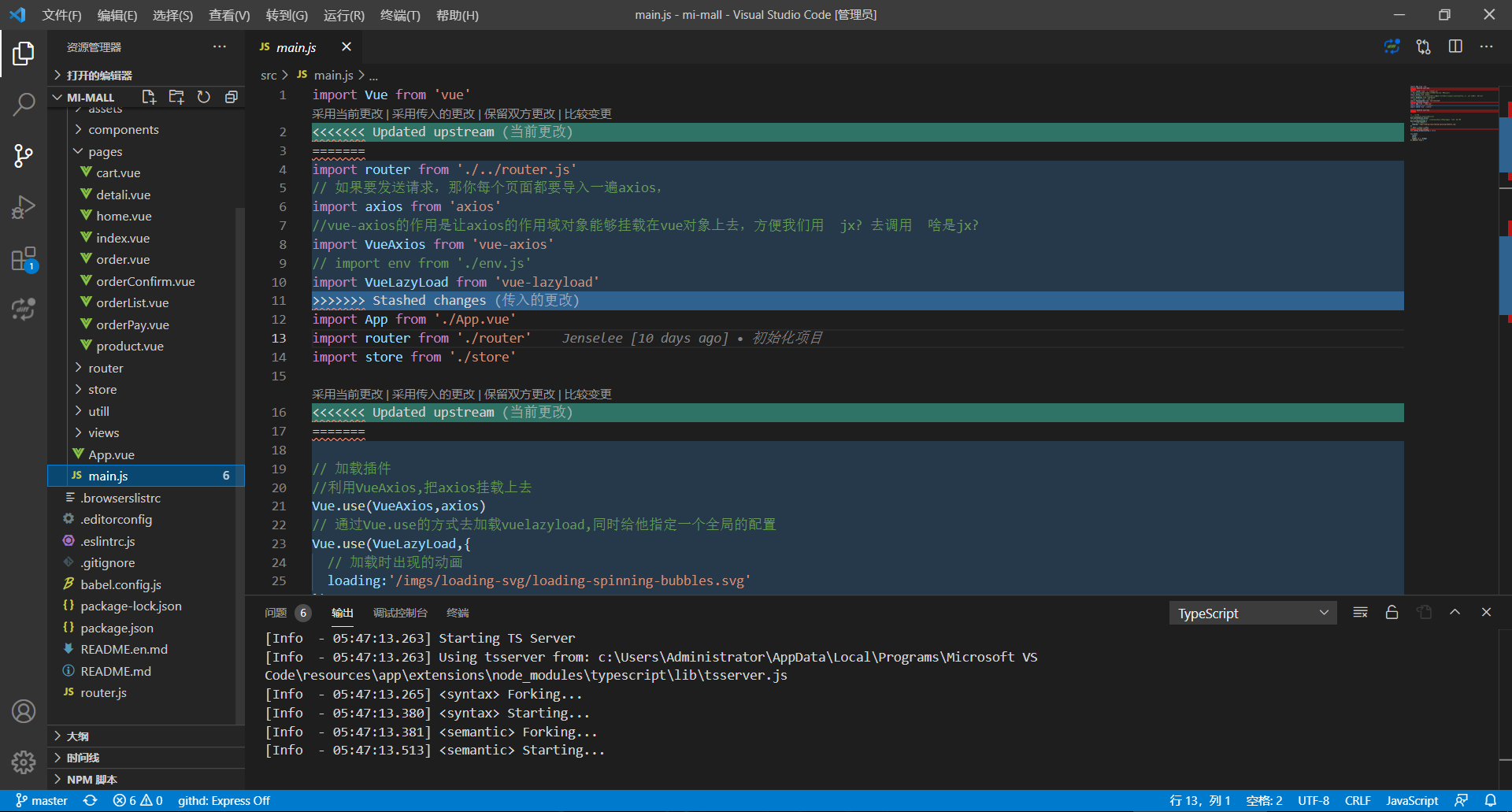Viewport: 1512px width, 812px height.
Task: Close the main.js editor tab
Action: tap(346, 46)
